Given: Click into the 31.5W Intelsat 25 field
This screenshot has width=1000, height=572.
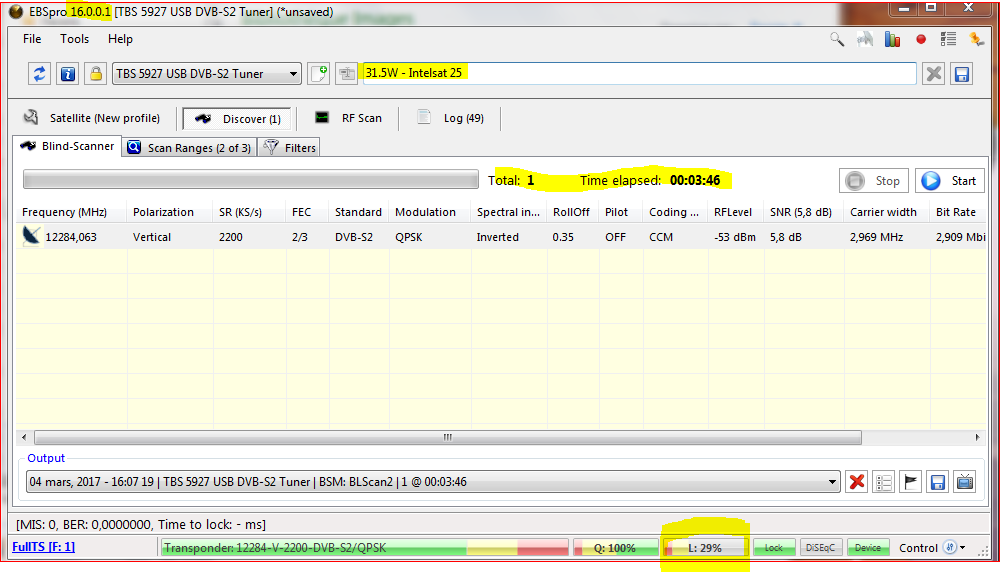Looking at the screenshot, I should (x=638, y=74).
